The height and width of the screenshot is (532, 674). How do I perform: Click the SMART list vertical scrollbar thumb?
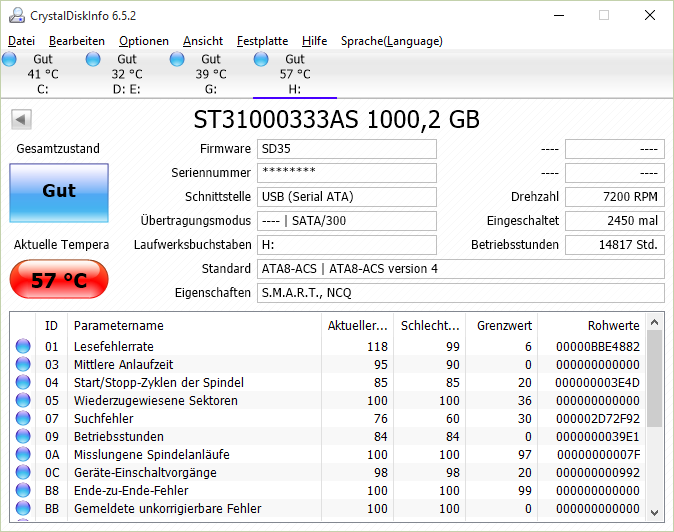[655, 379]
